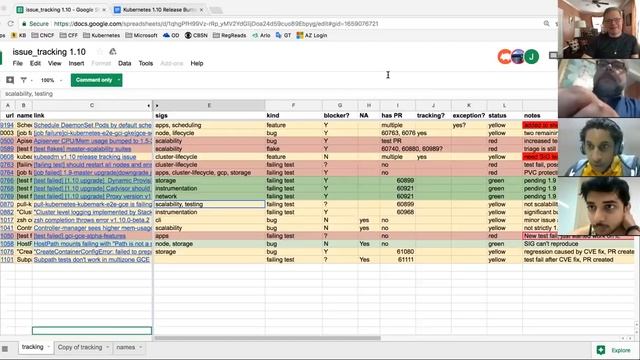
Task: Open the KB bookmark
Action: (18, 36)
